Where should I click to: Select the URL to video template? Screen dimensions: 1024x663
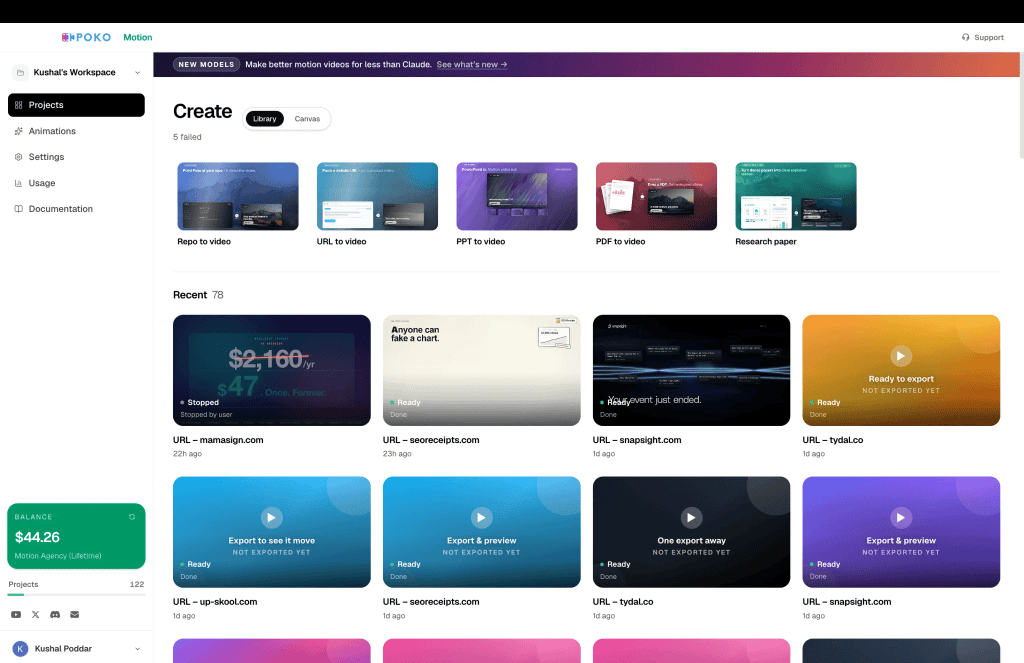pyautogui.click(x=377, y=197)
